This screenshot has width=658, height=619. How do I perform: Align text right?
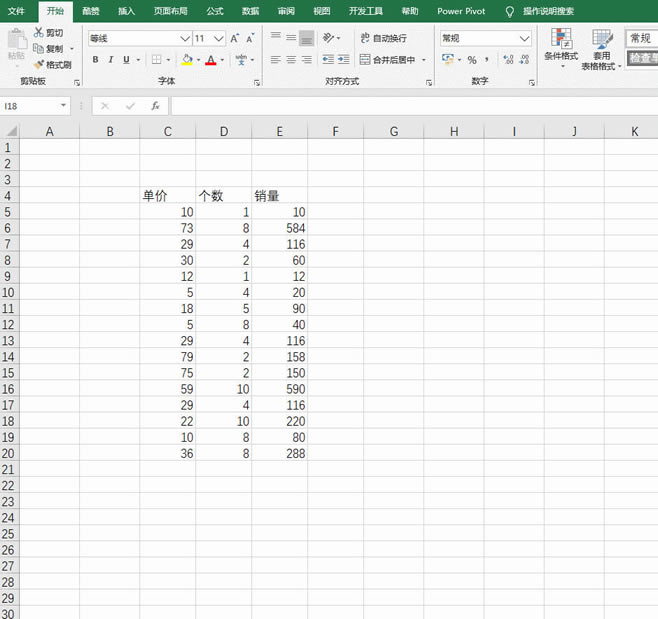pos(307,60)
